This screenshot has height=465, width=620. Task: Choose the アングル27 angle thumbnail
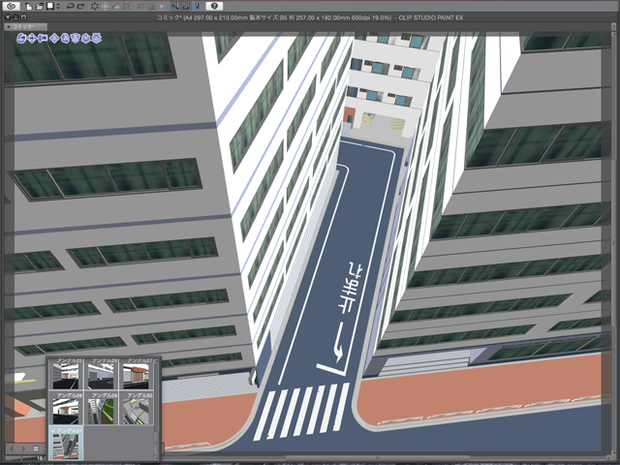(x=136, y=374)
